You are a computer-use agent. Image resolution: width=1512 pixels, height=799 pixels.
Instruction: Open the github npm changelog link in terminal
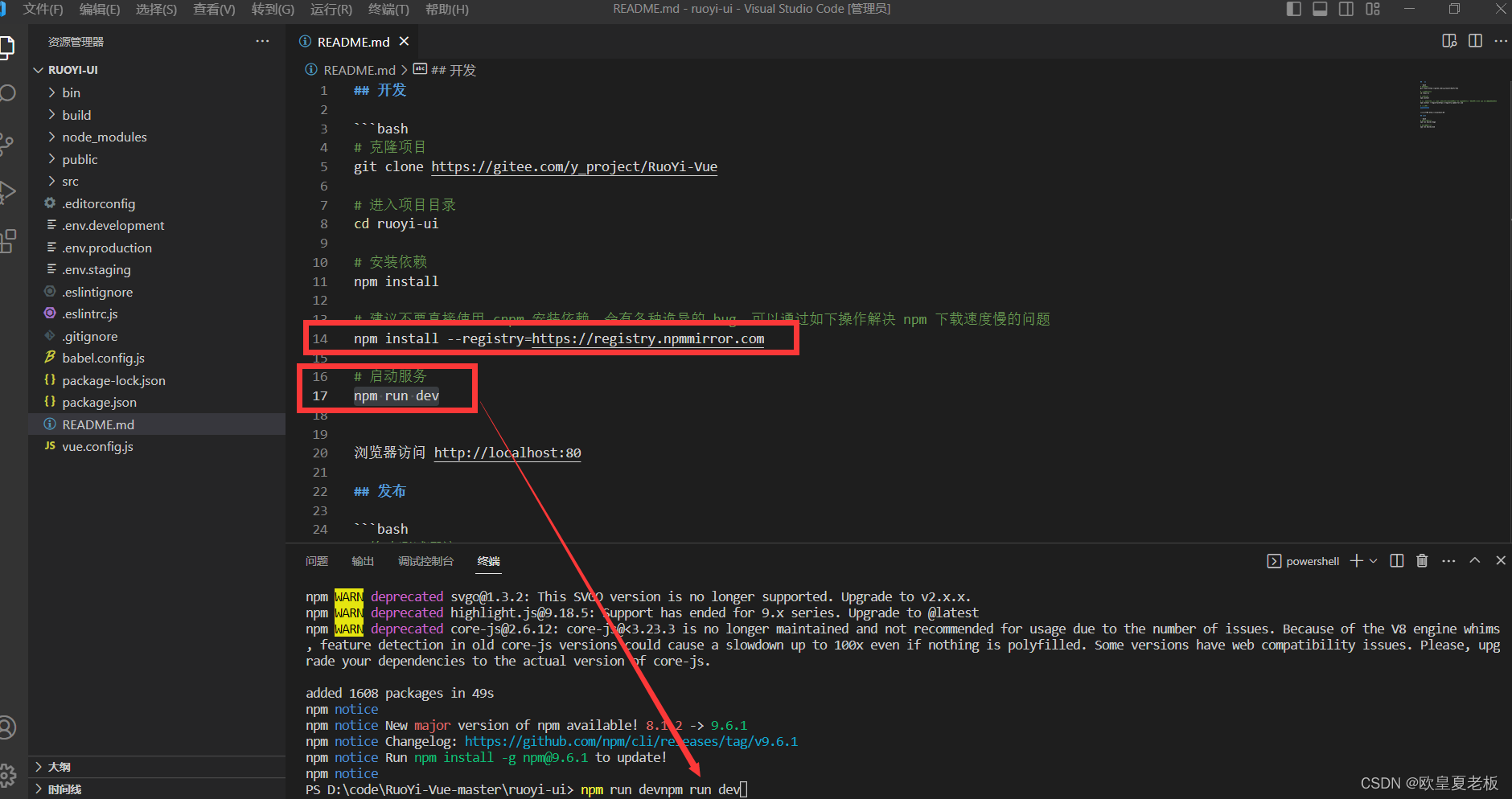pos(631,741)
